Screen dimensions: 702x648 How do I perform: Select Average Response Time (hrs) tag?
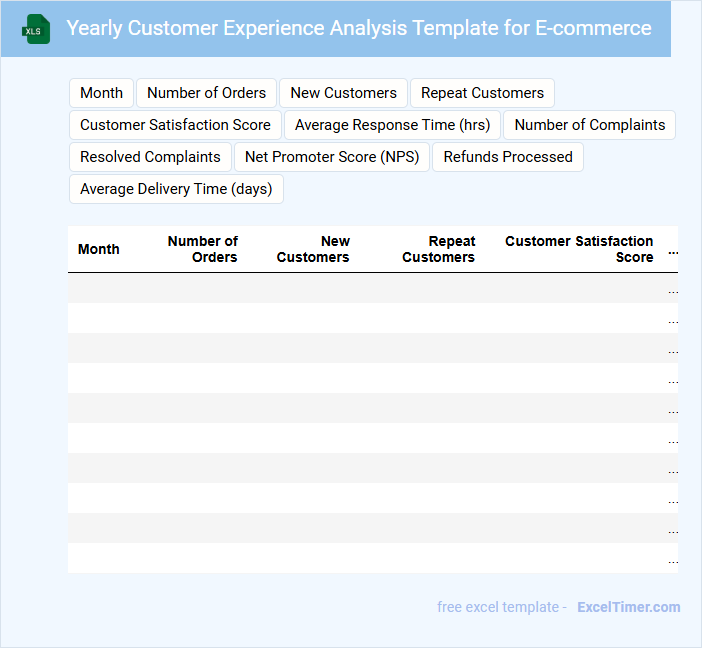(x=392, y=125)
